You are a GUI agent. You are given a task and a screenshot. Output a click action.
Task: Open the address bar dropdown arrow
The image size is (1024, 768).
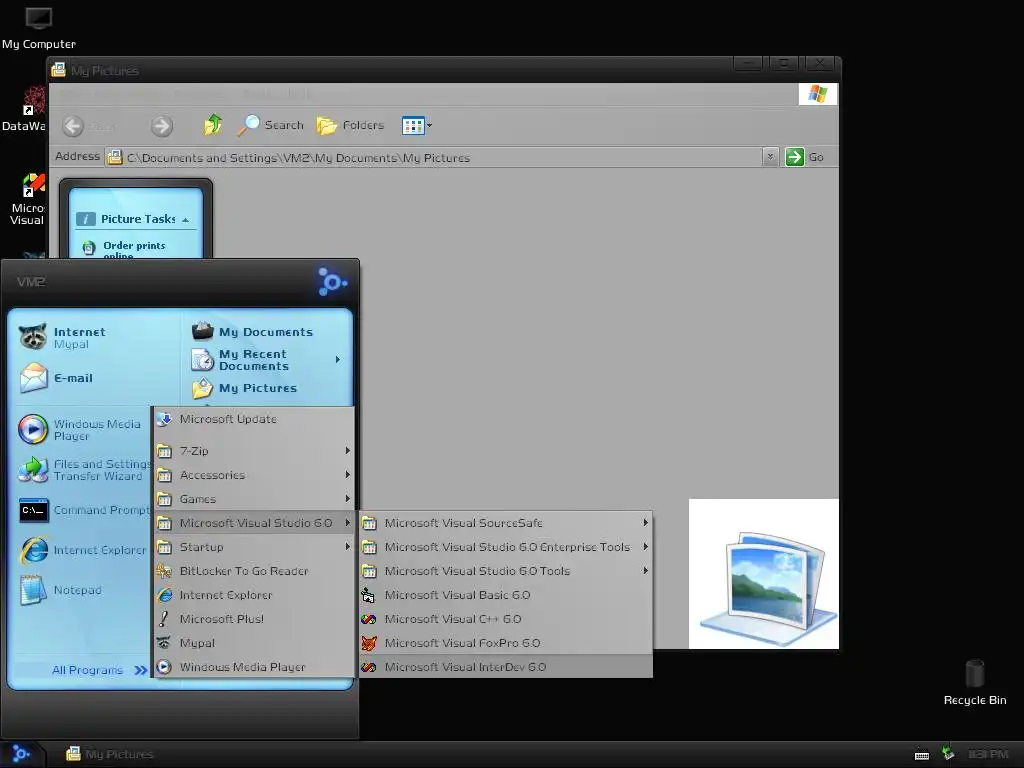point(771,157)
